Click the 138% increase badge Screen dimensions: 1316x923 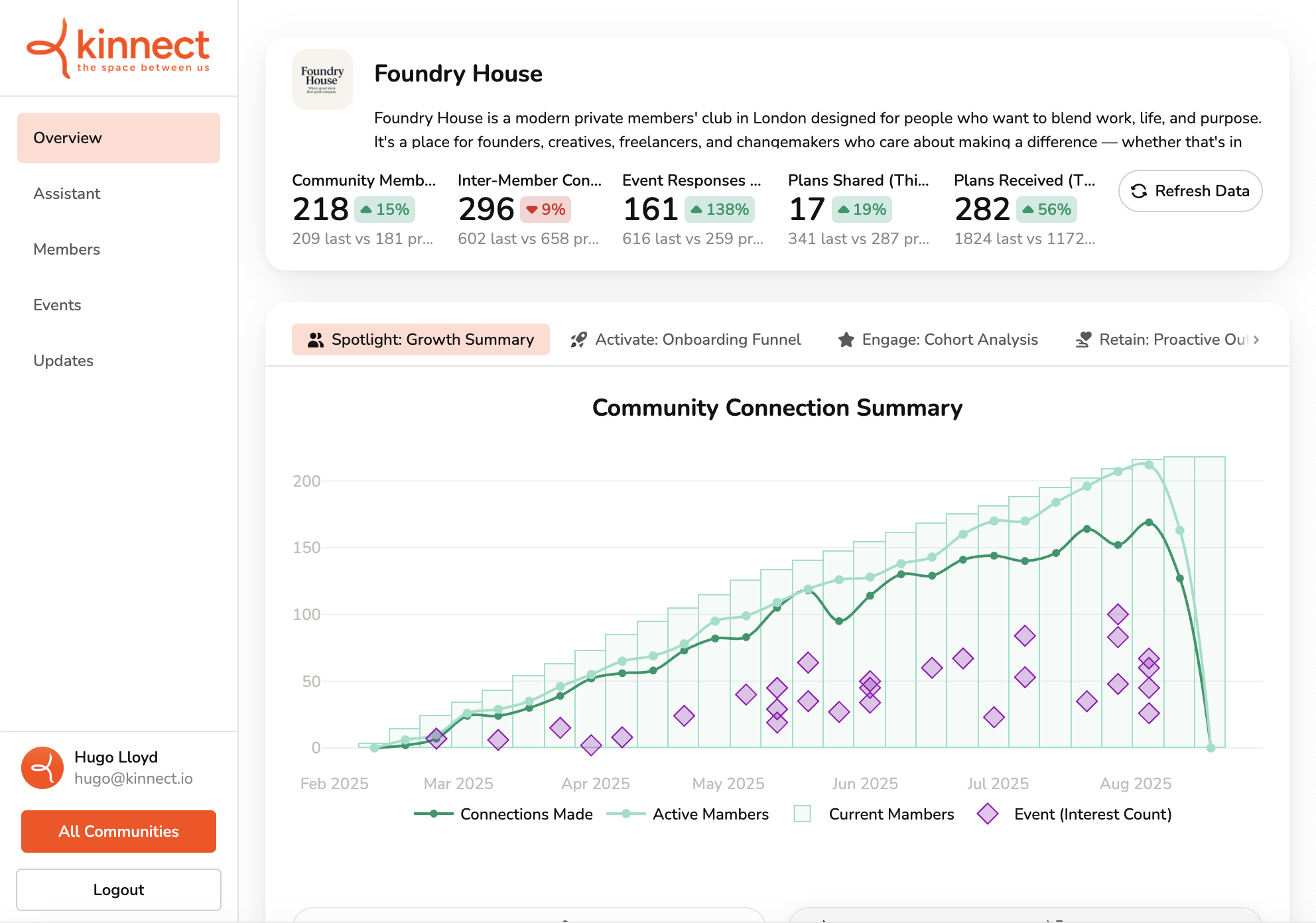[x=720, y=210]
